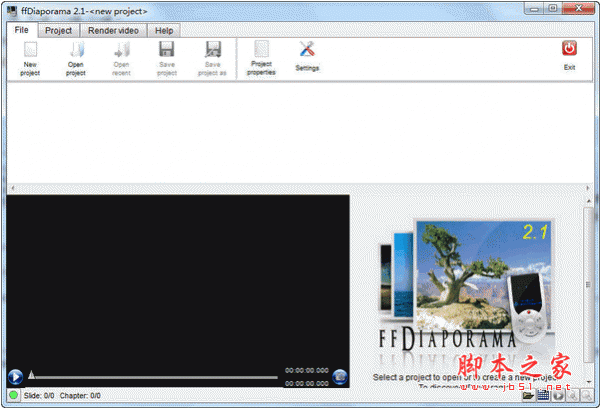Open the Help tab

[x=164, y=31]
